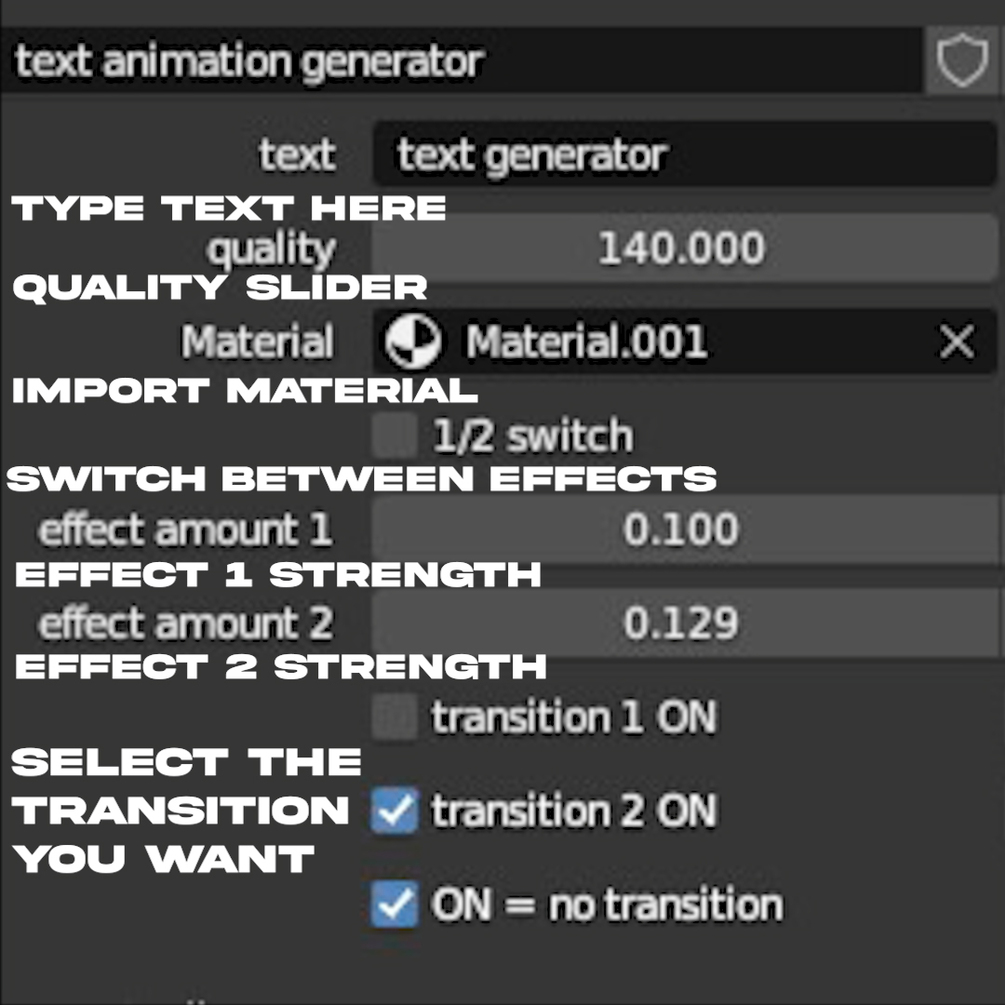
Task: Enable the 1/2 switch checkbox
Action: (x=394, y=436)
